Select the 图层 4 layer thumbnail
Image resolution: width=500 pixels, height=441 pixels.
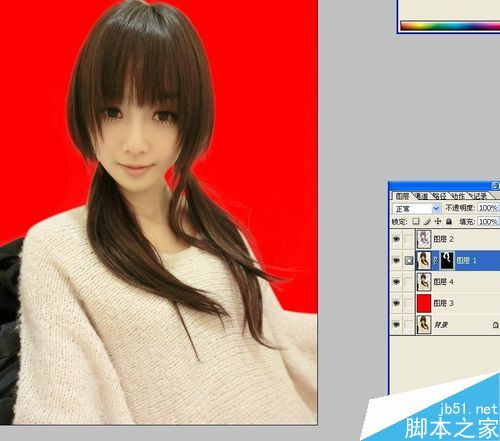point(424,282)
